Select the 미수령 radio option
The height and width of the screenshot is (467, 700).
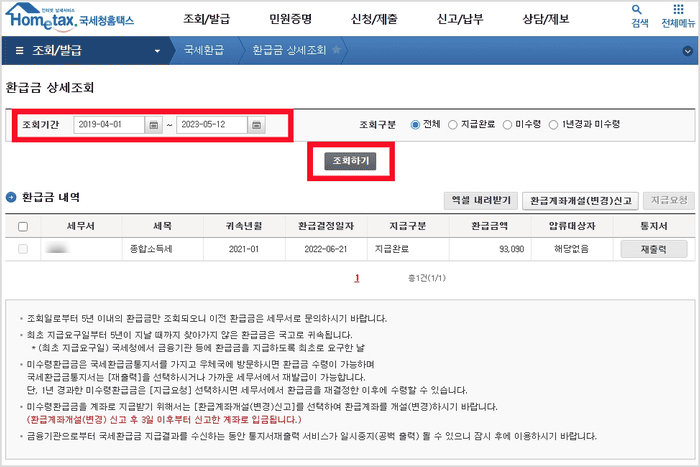(x=507, y=125)
